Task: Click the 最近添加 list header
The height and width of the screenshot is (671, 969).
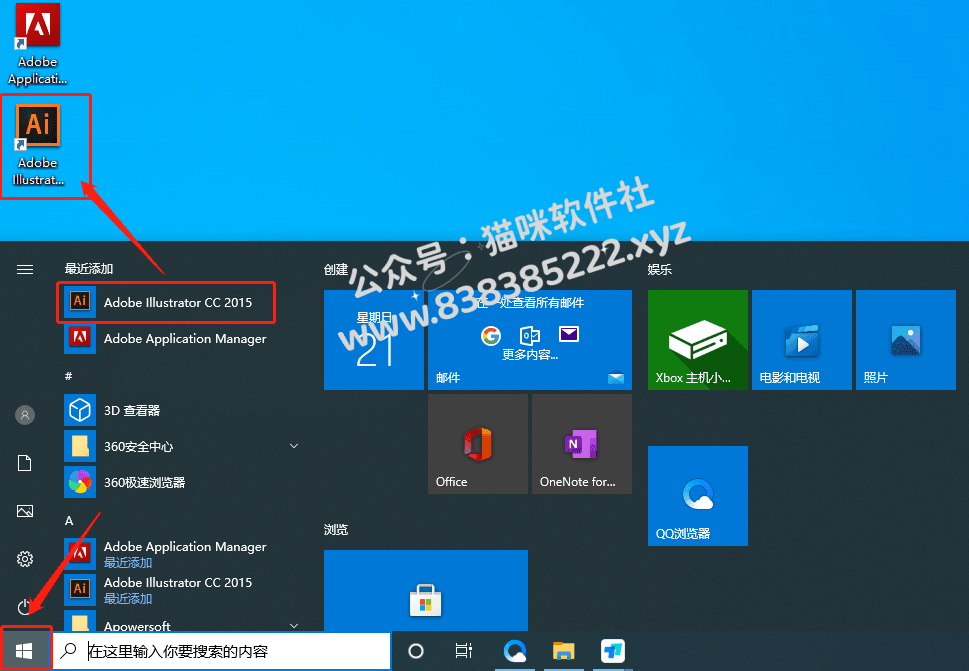Action: [89, 269]
